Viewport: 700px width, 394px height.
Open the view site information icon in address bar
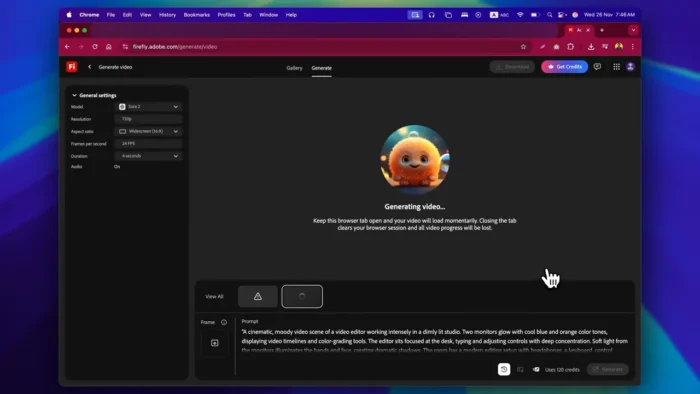coord(125,47)
